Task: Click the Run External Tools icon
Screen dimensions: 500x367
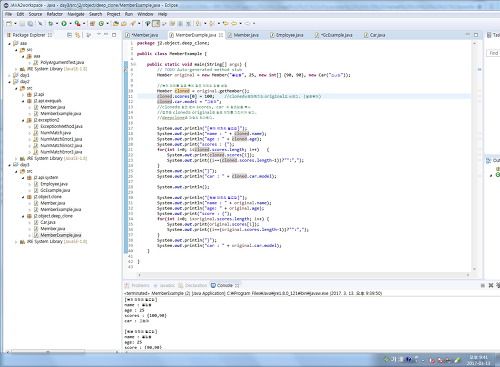Action: pyautogui.click(x=77, y=23)
